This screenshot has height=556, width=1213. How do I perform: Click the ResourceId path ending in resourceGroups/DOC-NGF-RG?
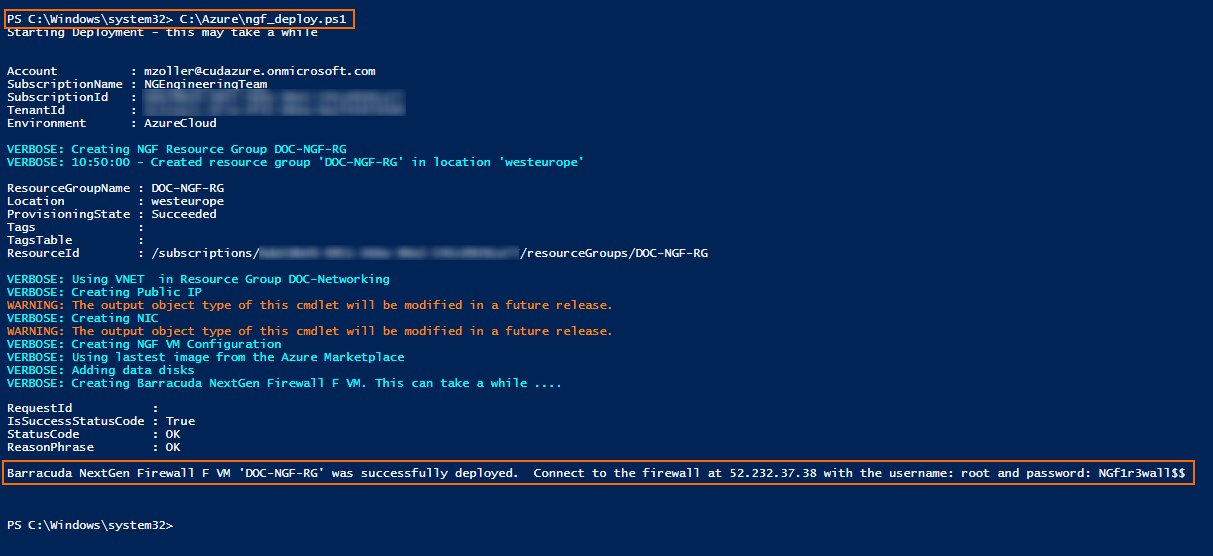pos(430,253)
